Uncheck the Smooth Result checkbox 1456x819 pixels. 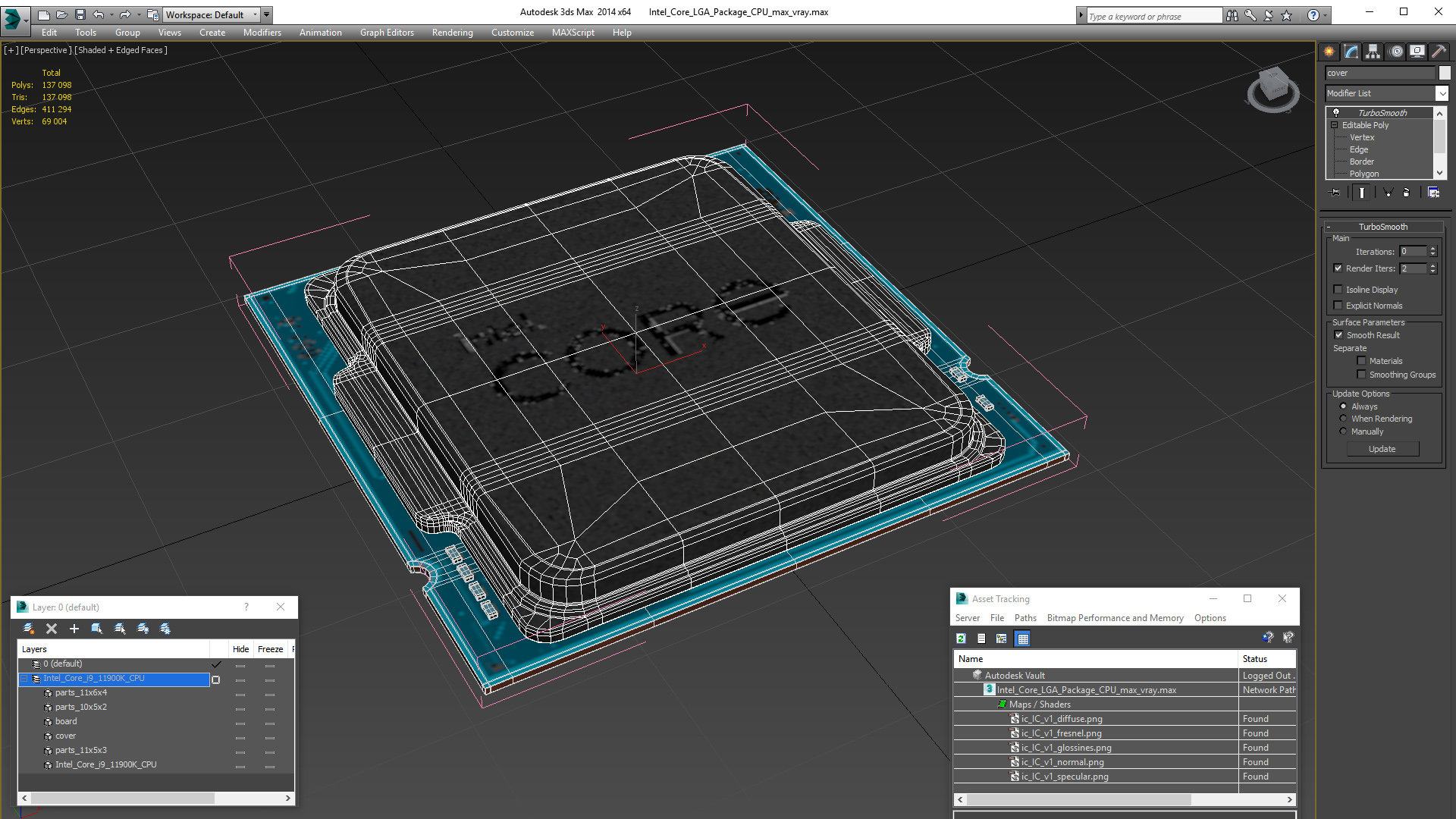click(1338, 335)
